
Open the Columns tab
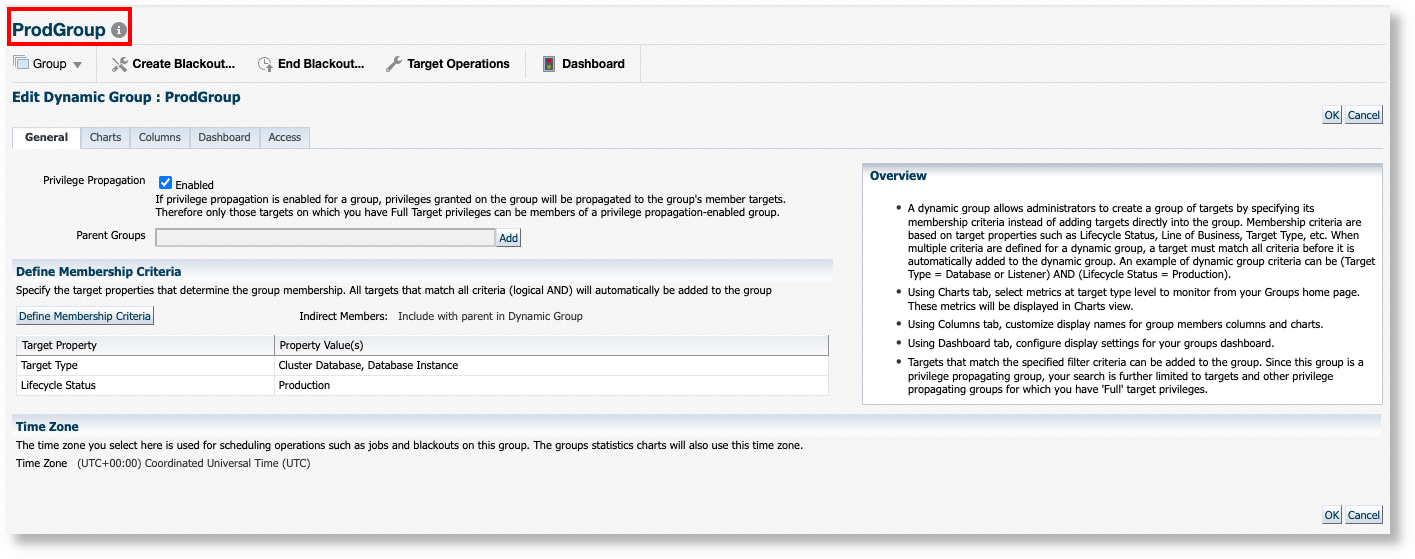[x=160, y=137]
